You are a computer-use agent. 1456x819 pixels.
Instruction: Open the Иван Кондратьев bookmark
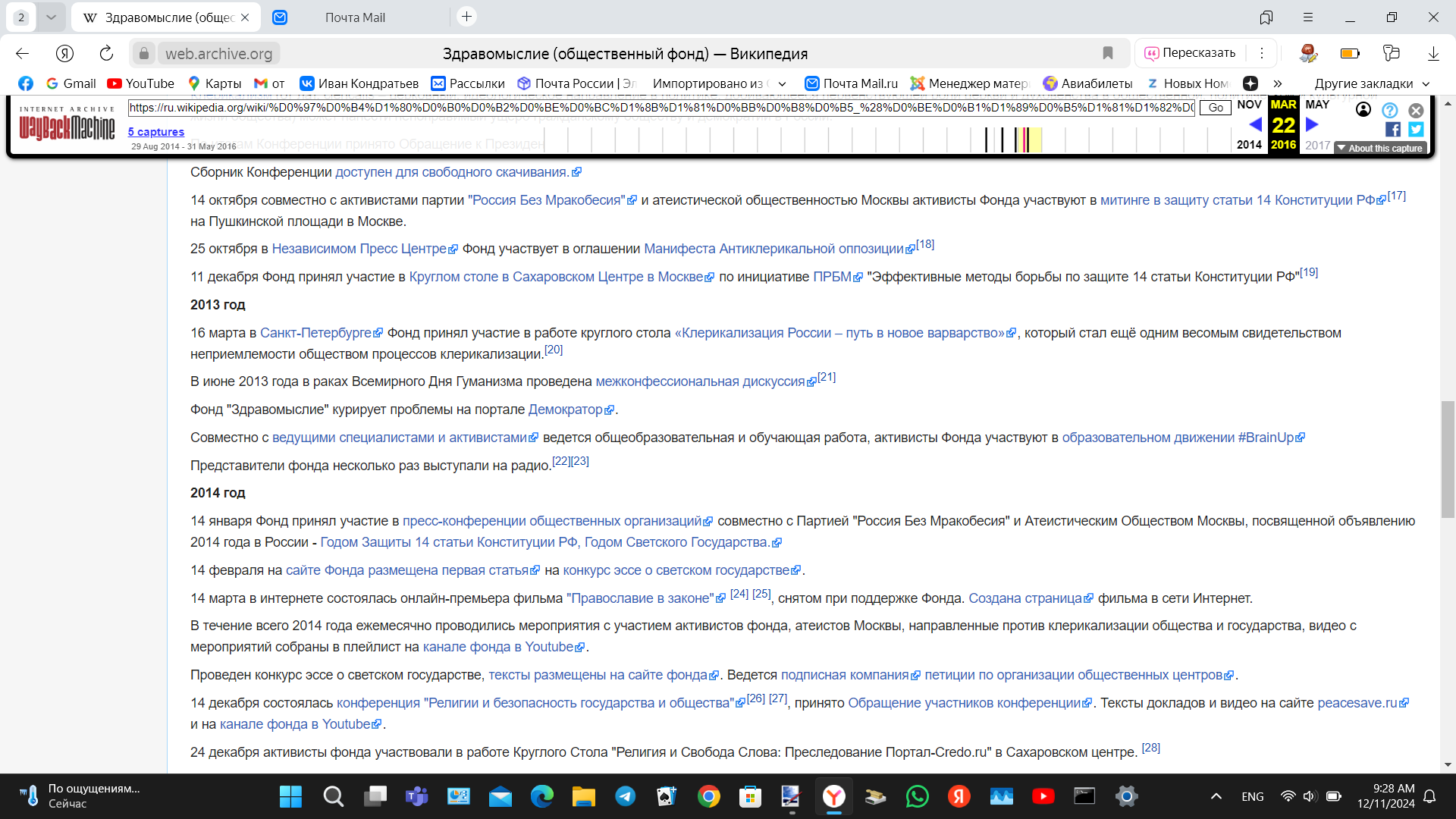[x=359, y=83]
